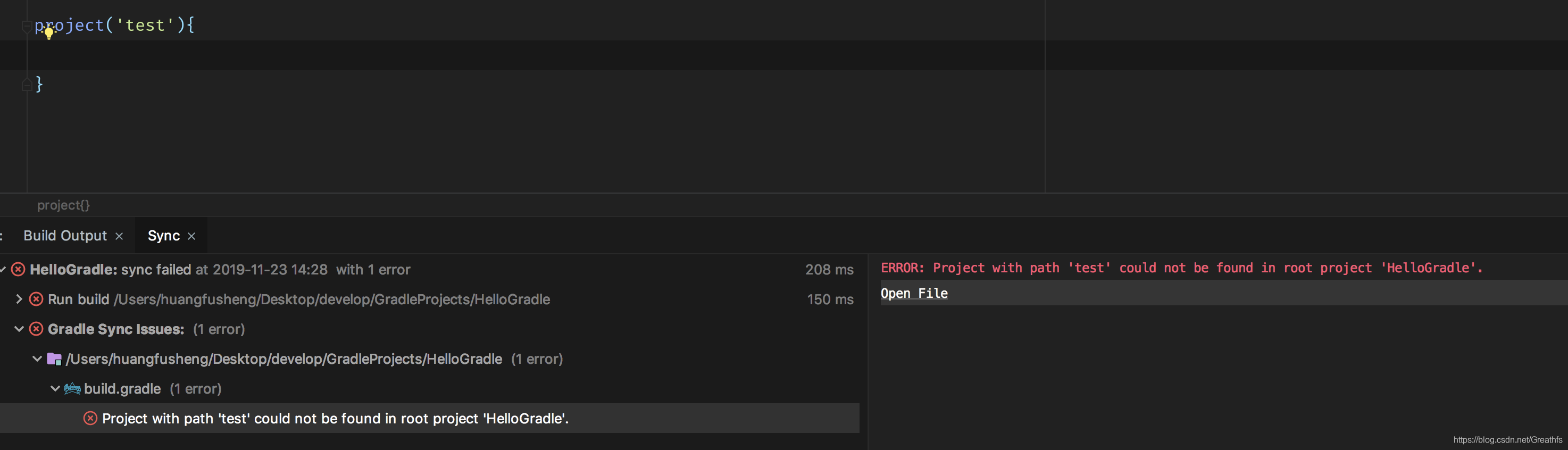The height and width of the screenshot is (450, 1568).
Task: Select the Run build HelloGradle path row
Action: pos(430,299)
